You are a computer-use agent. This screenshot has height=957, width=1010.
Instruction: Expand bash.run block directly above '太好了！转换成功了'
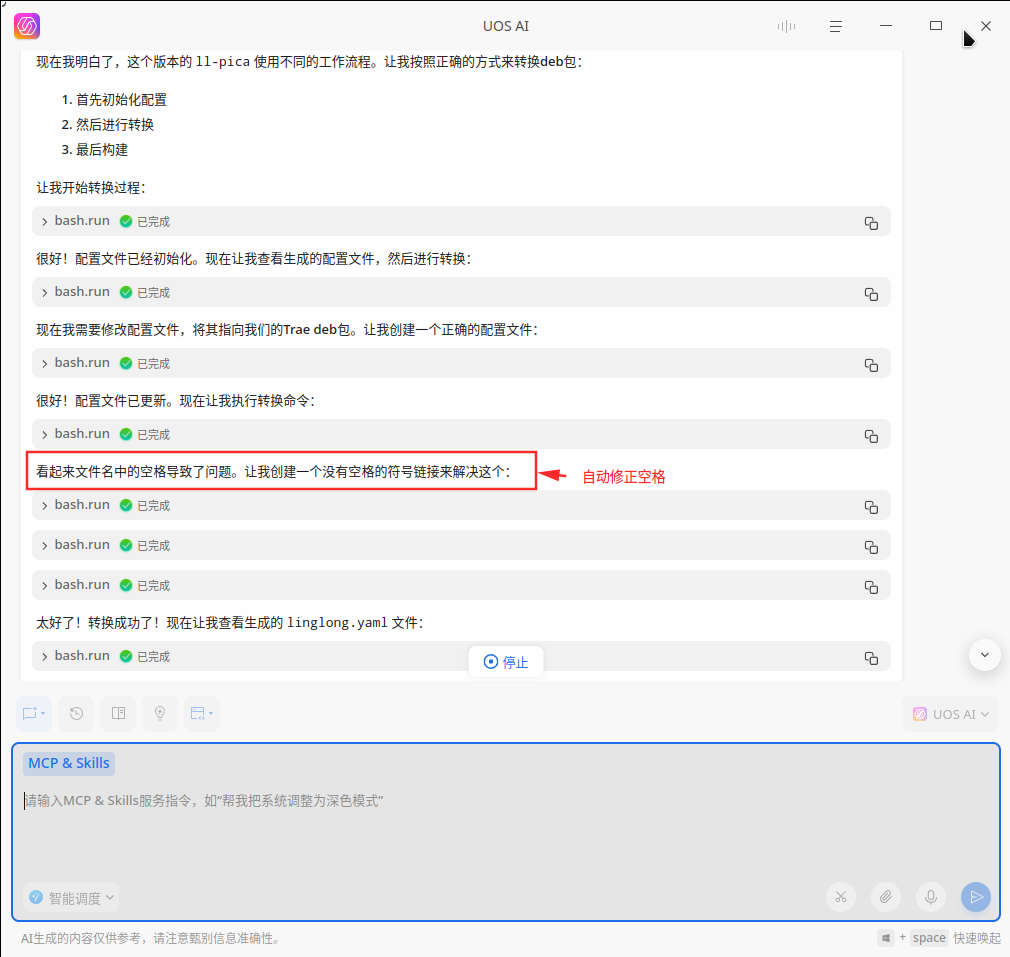tap(44, 585)
